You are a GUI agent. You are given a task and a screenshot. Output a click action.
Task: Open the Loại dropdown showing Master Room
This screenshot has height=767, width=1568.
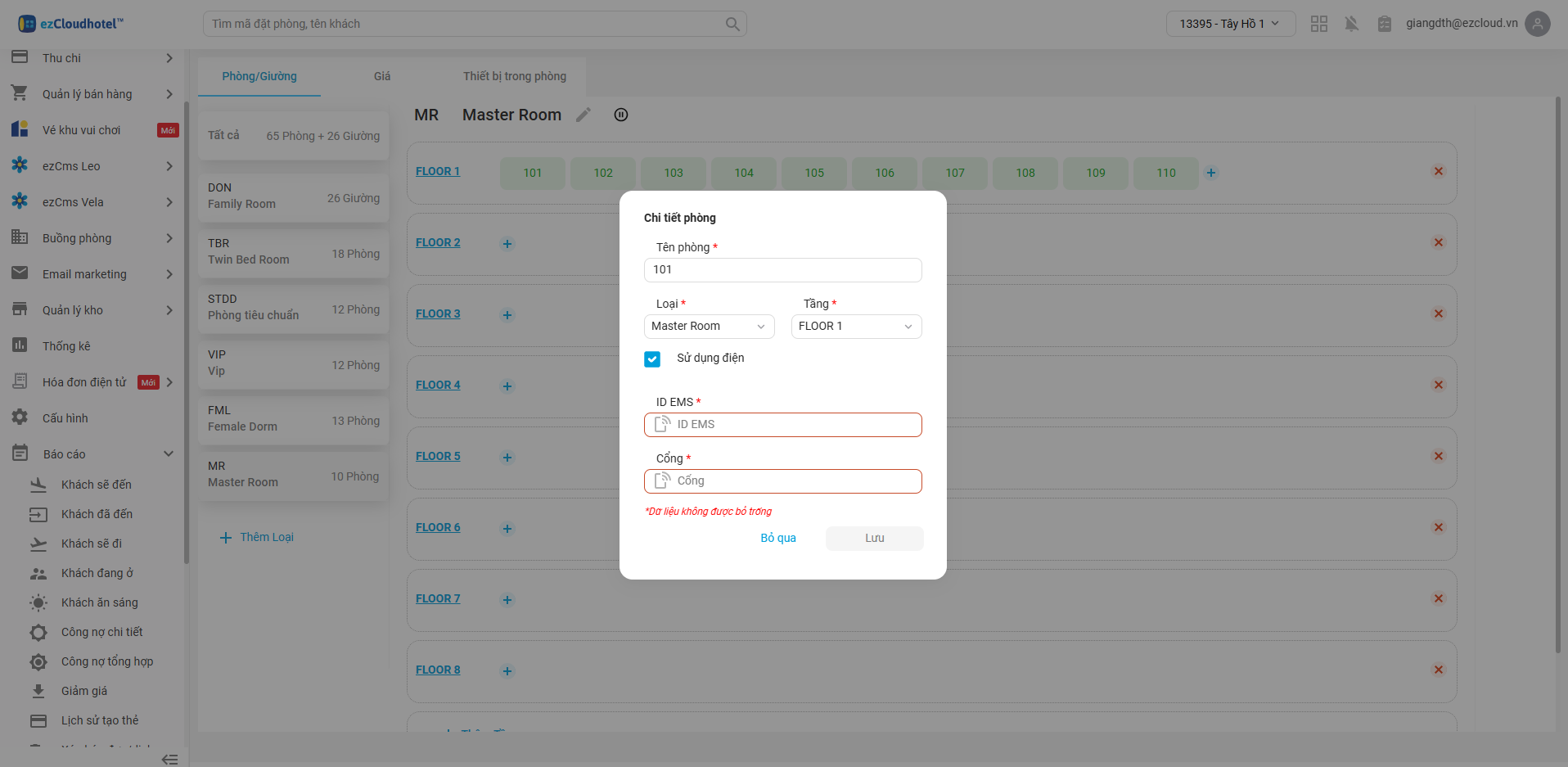tap(709, 327)
